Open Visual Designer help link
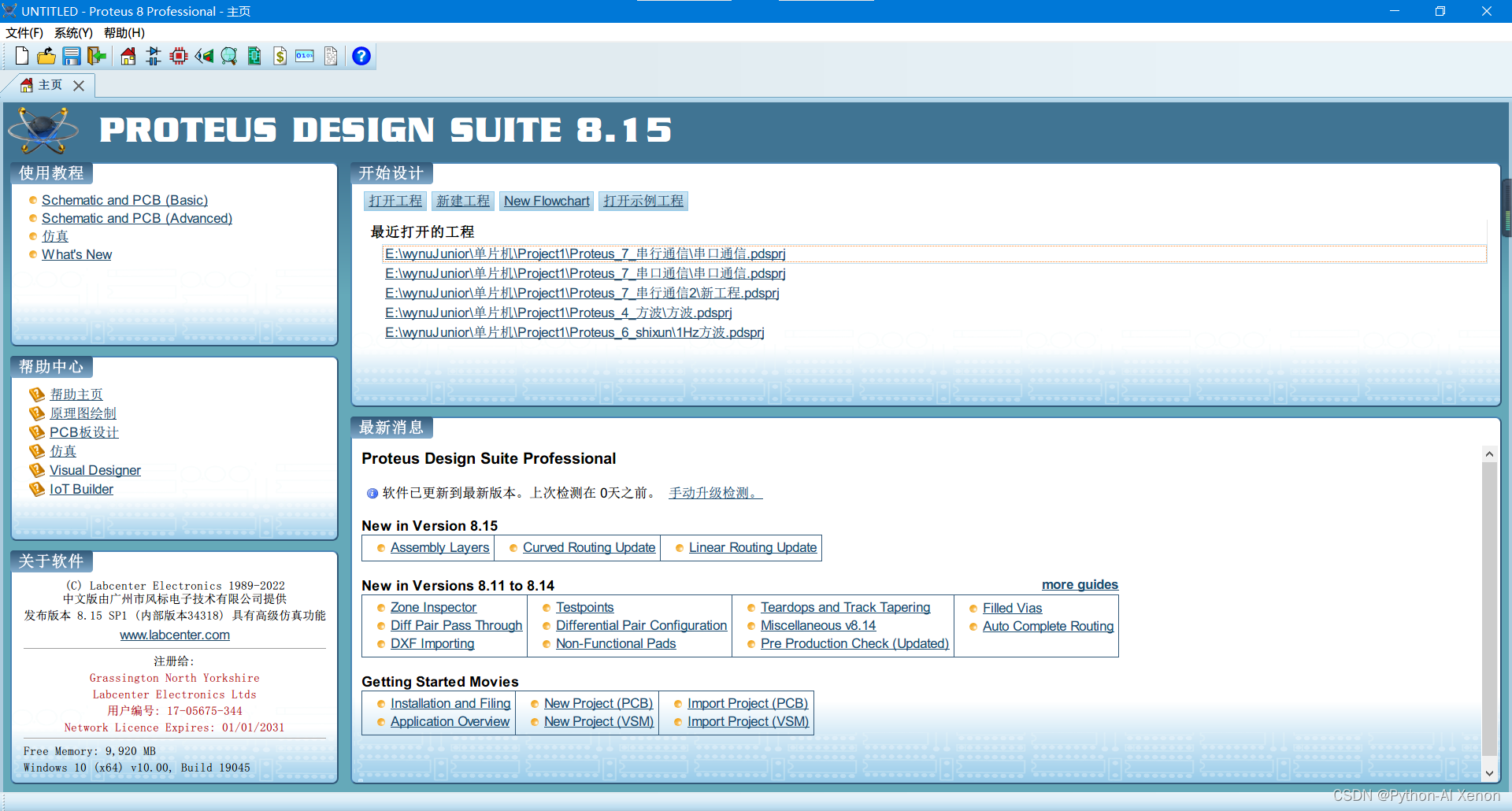 (95, 470)
